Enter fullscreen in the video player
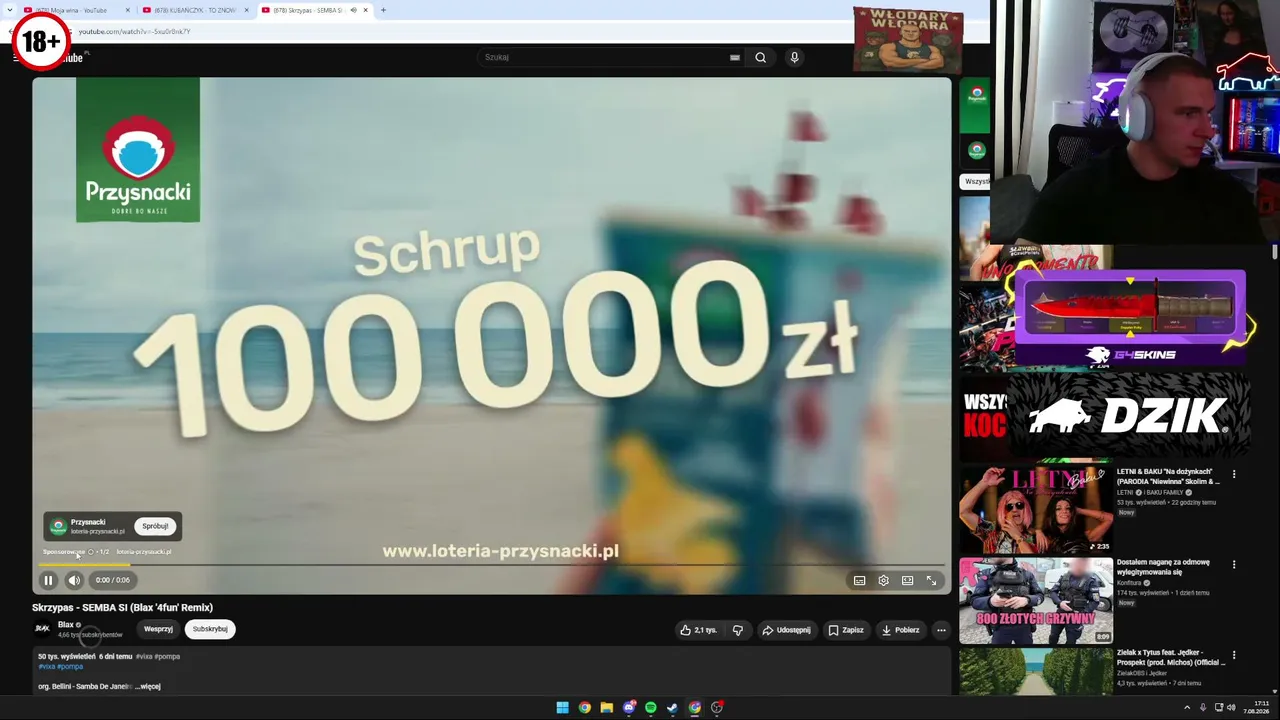This screenshot has height=720, width=1280. pos(931,580)
